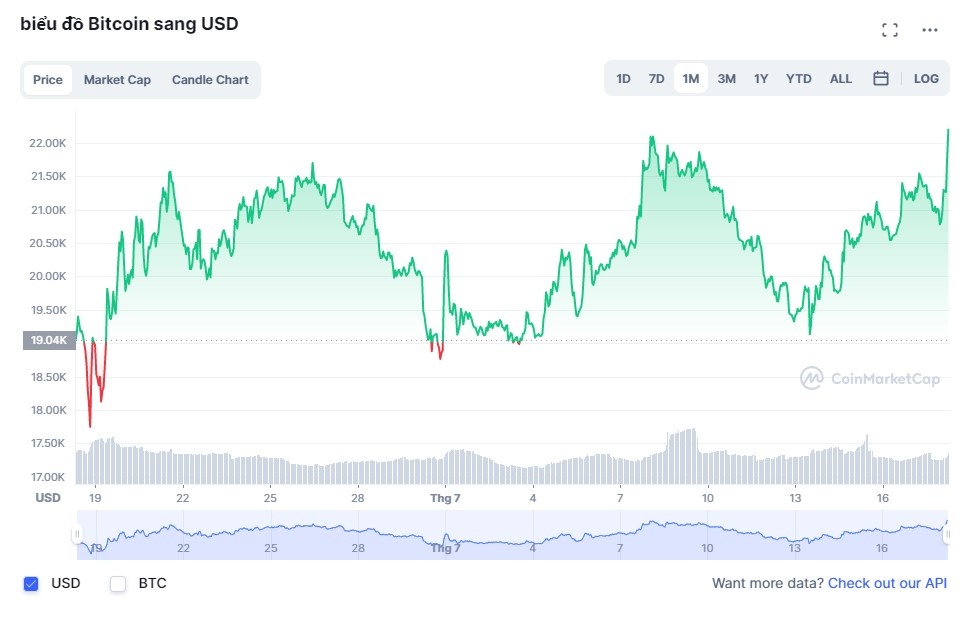This screenshot has height=624, width=975.
Task: Open the Check out our API link
Action: [889, 583]
